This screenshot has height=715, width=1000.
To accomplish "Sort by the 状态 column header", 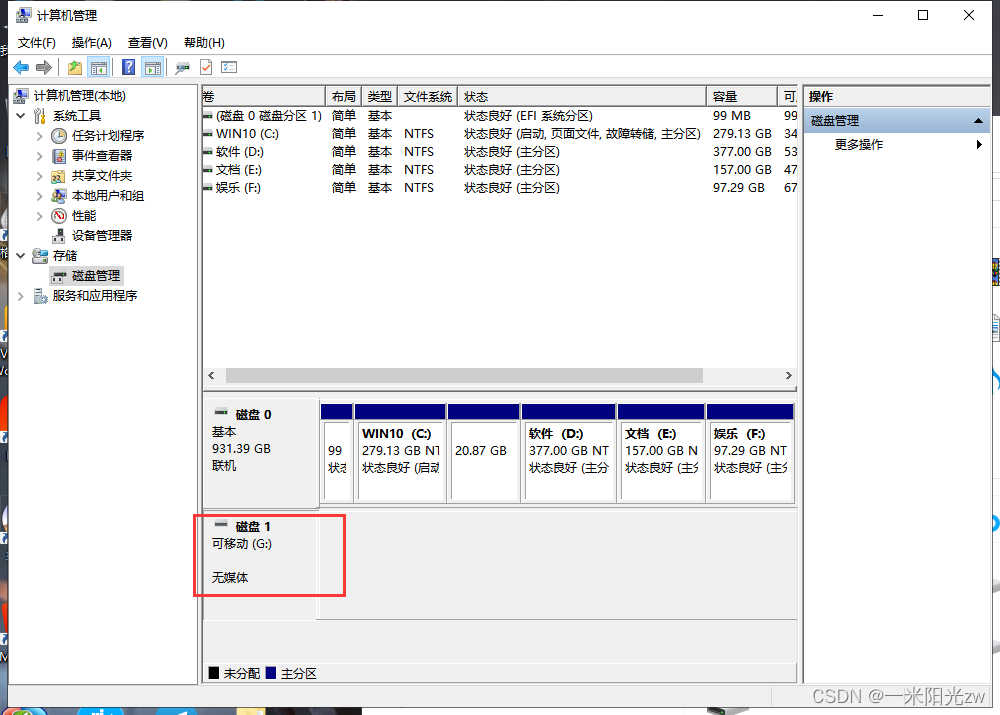I will 582,96.
